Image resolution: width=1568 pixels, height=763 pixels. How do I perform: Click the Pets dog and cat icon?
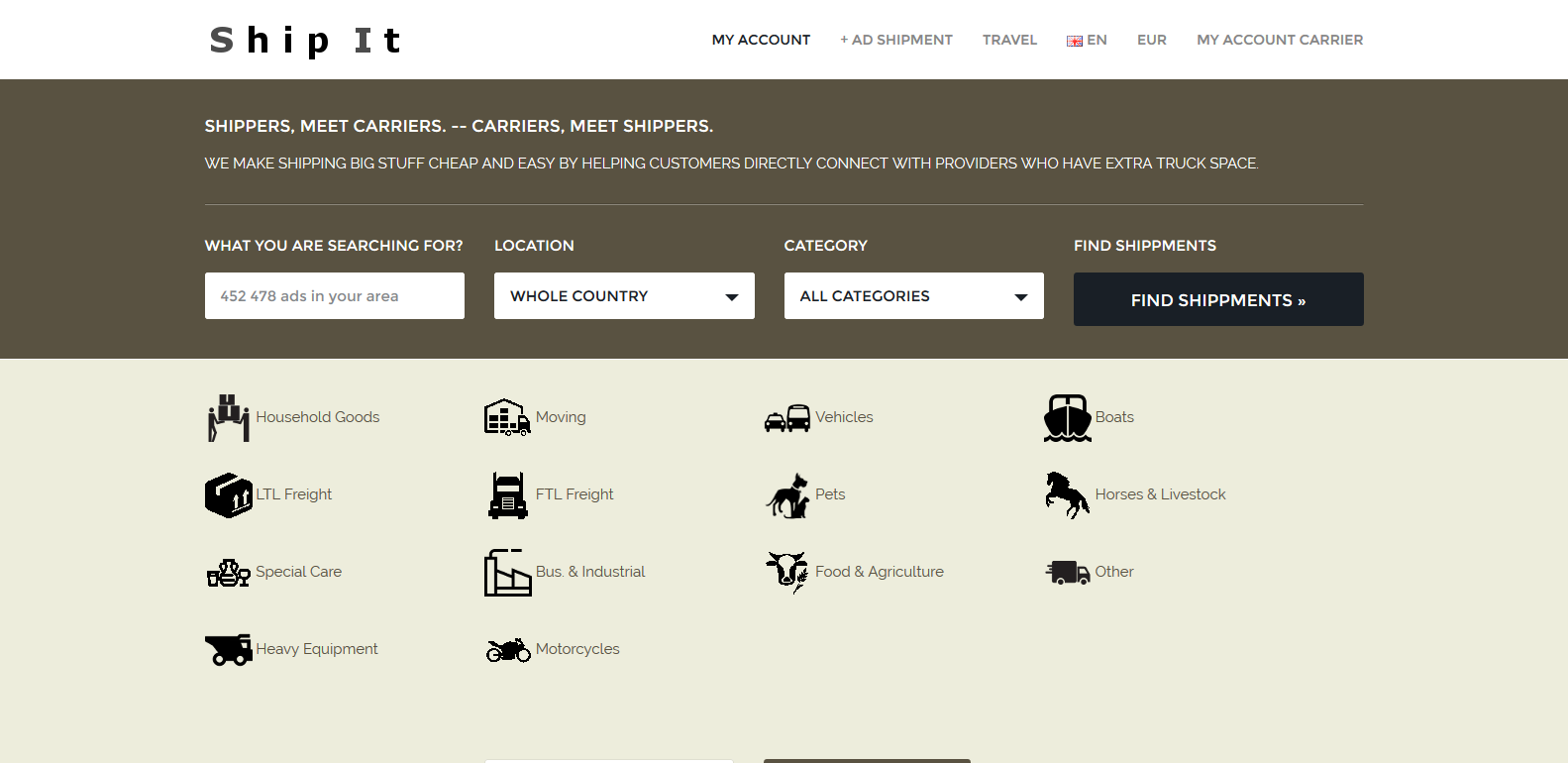pos(787,494)
